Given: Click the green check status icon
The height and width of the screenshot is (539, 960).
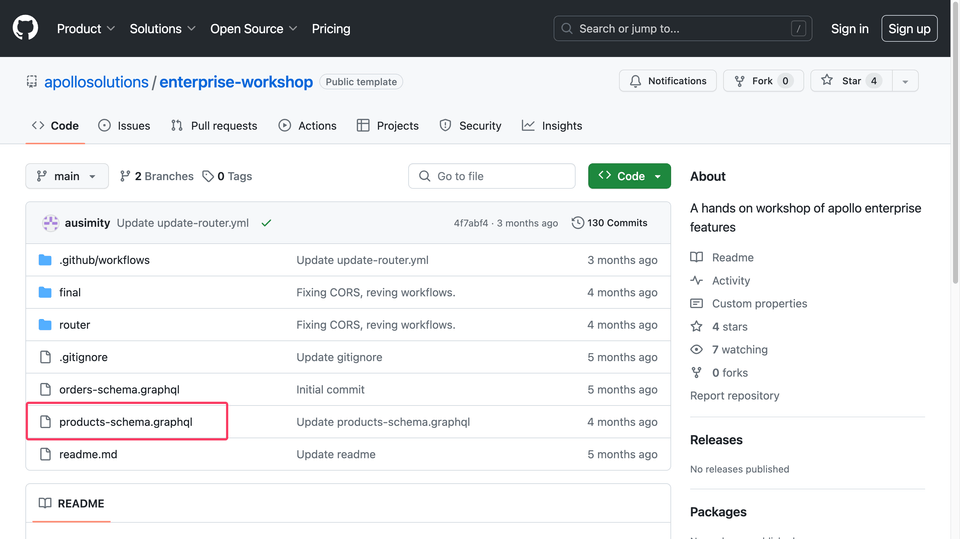Looking at the screenshot, I should pyautogui.click(x=266, y=223).
